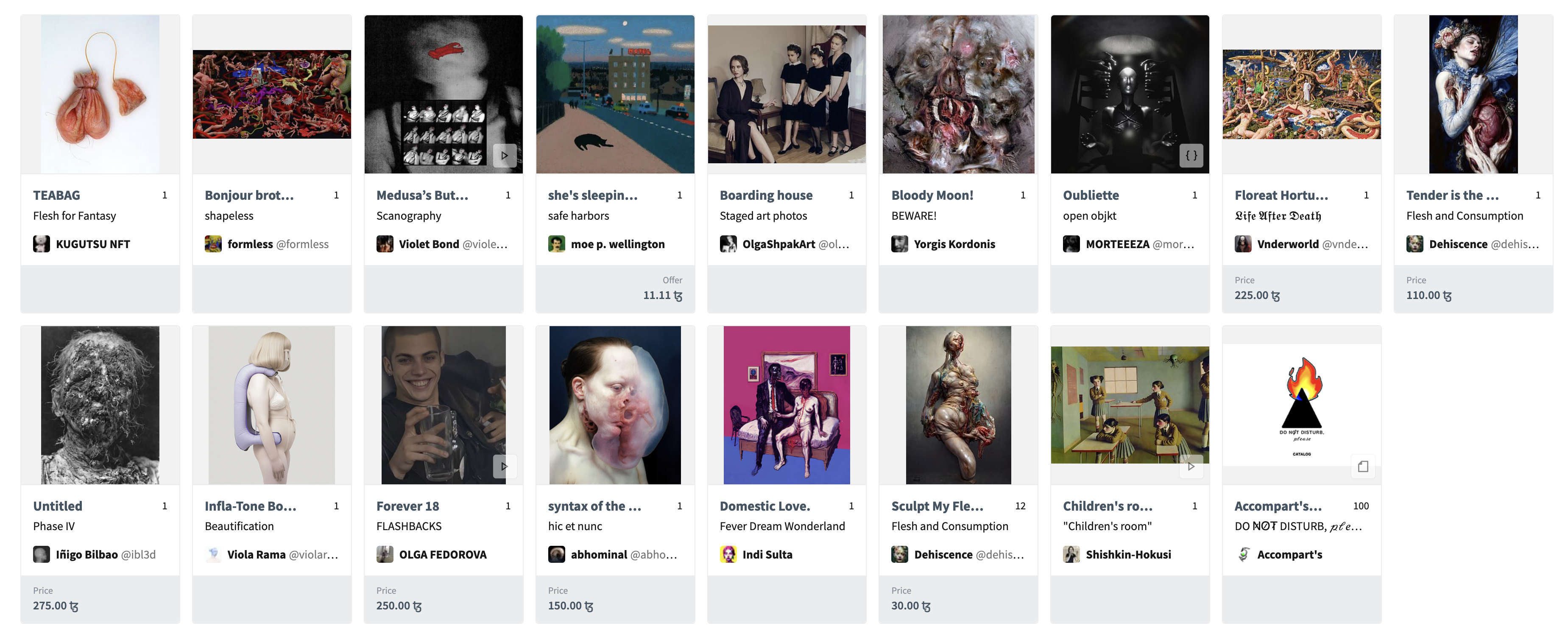Click the code braces icon on Oubliette

point(1191,155)
